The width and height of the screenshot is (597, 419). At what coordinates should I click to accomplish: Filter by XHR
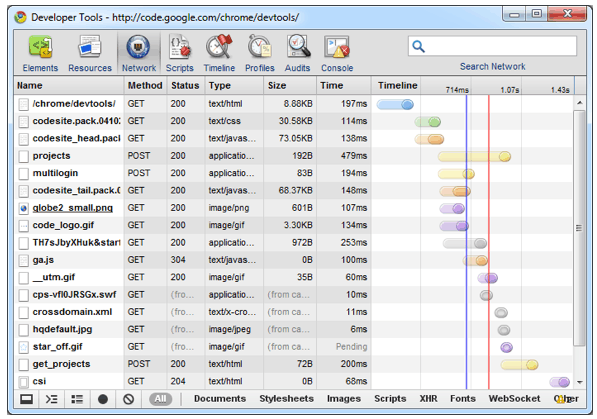tap(428, 398)
